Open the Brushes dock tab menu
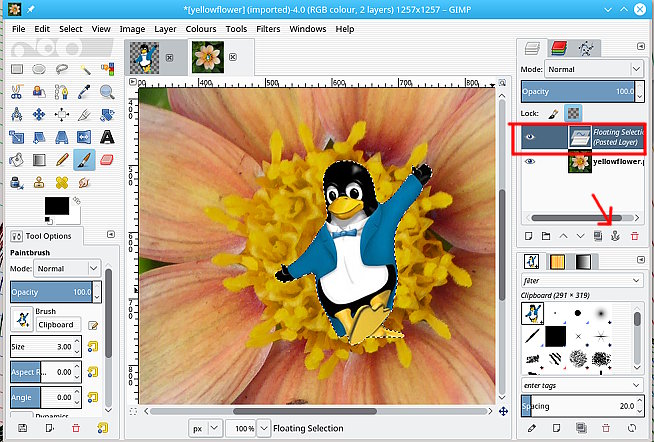Screen dimensions: 654x442 pyautogui.click(x=641, y=260)
